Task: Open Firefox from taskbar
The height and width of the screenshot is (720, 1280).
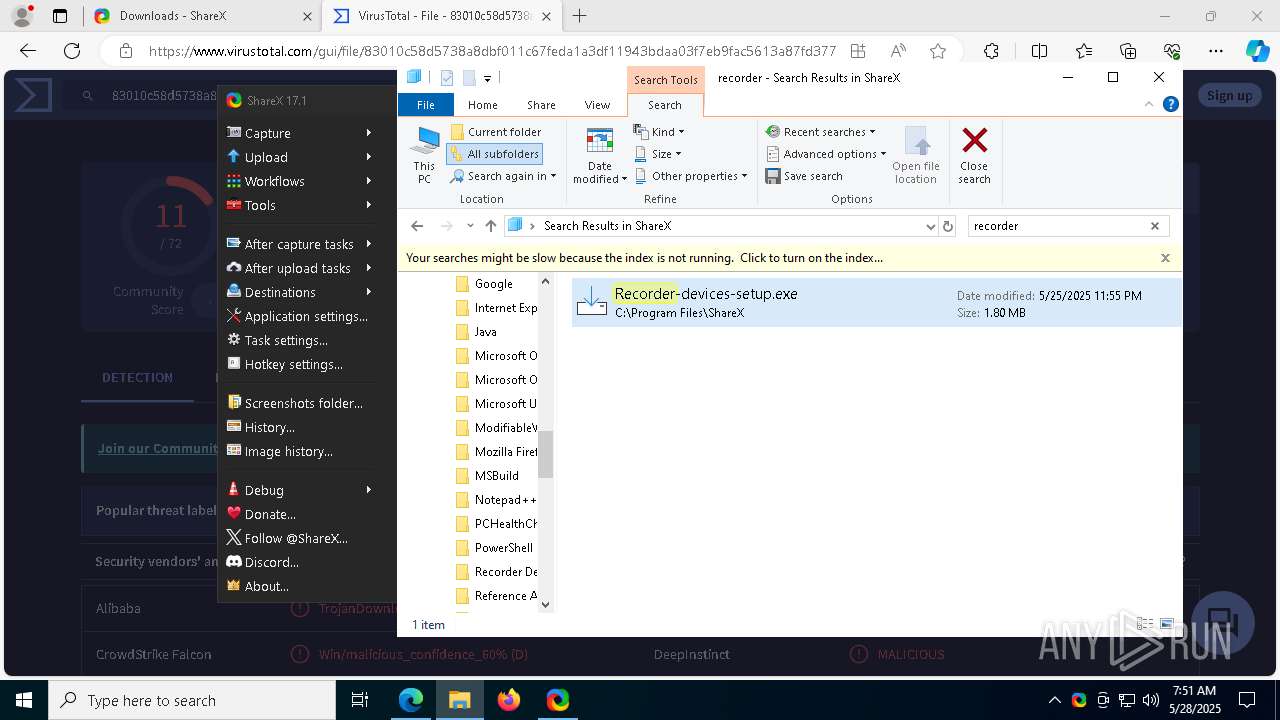Action: (x=509, y=700)
